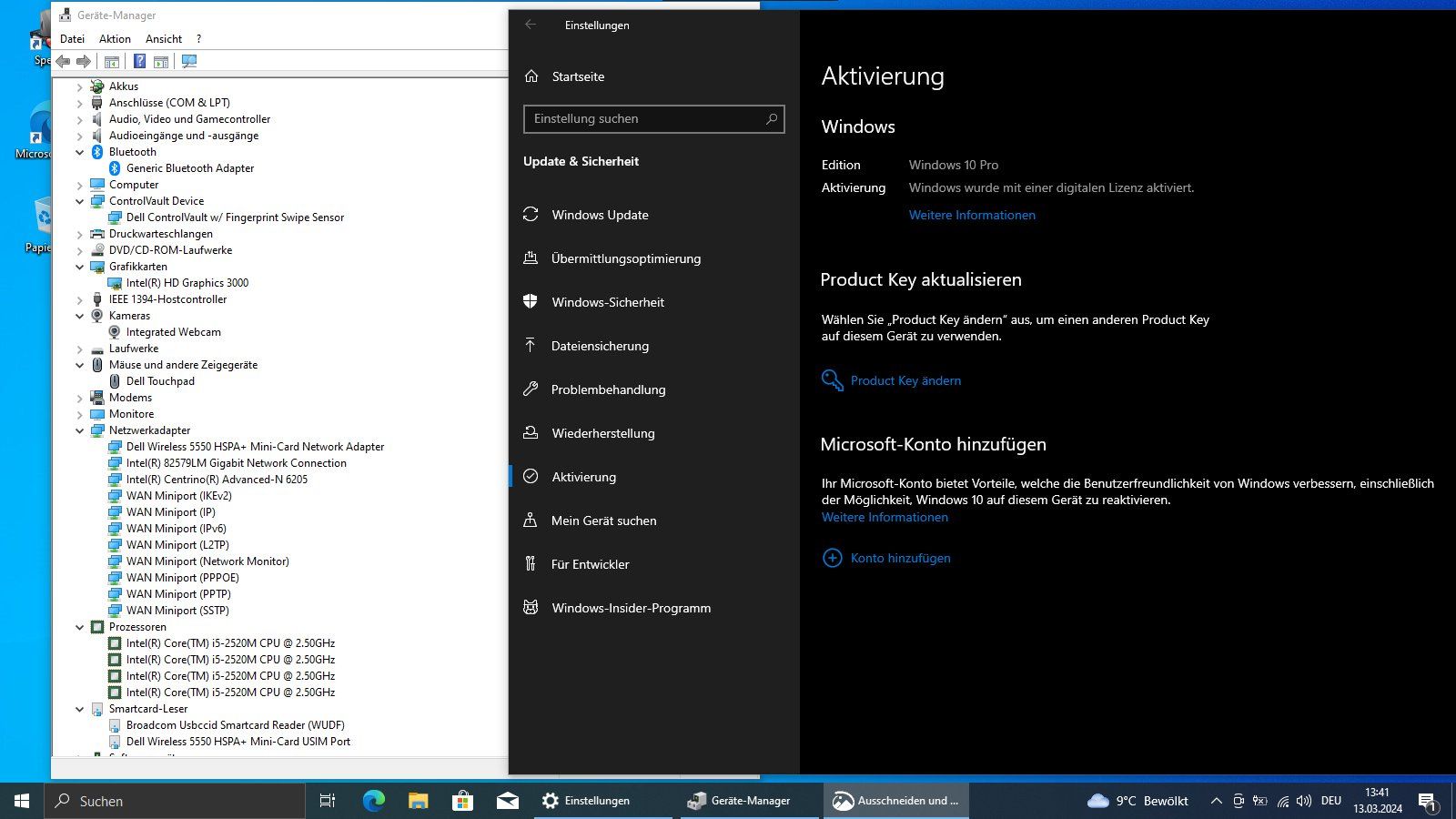Expand the Monitore tree node
Viewport: 1456px width, 819px height.
(79, 414)
